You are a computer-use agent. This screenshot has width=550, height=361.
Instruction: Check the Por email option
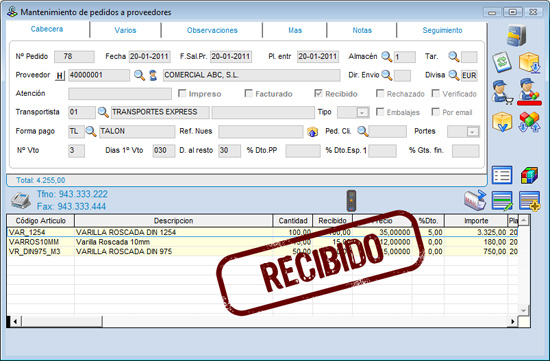(x=436, y=112)
